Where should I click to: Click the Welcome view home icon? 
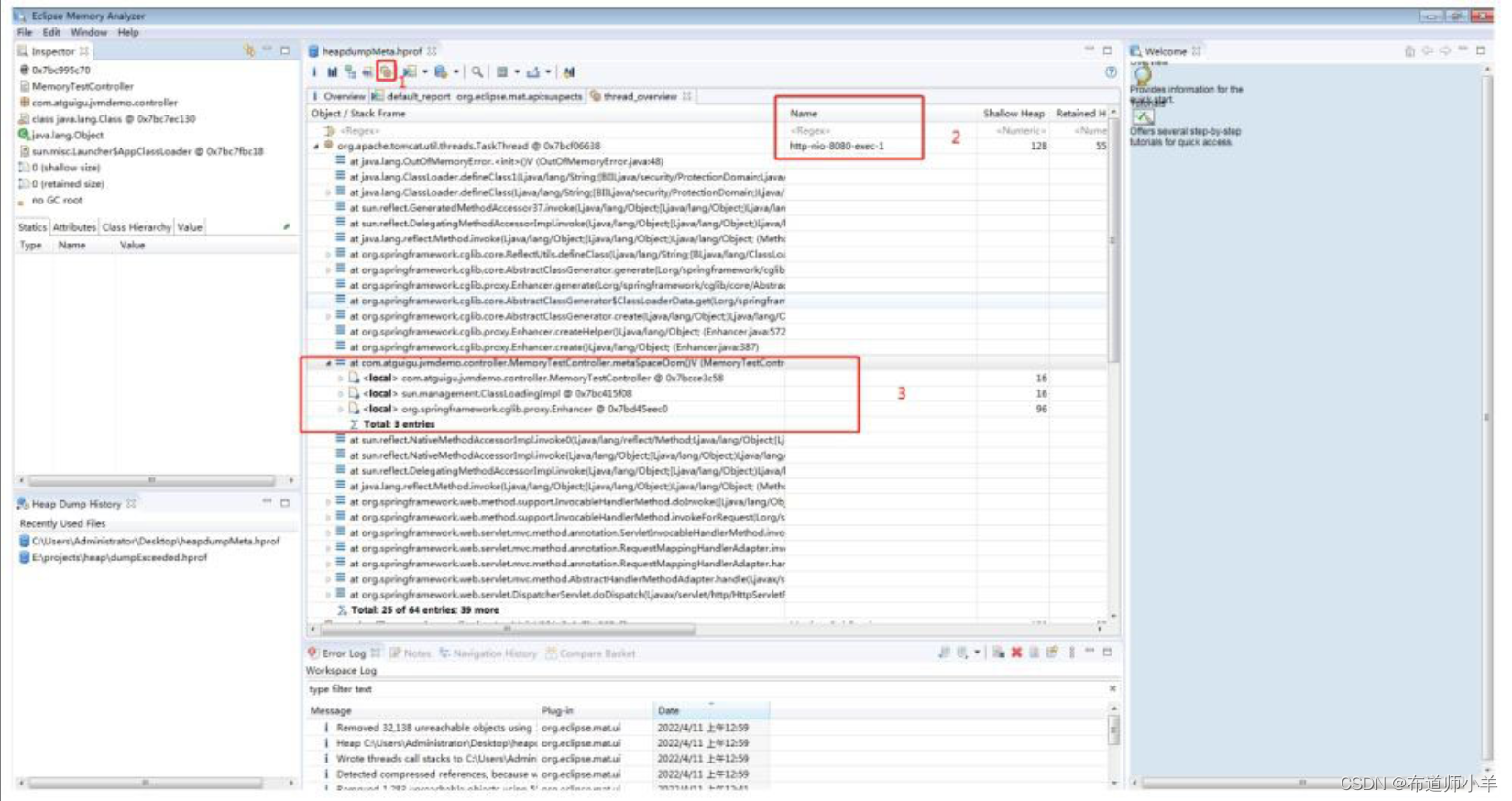(x=1409, y=50)
